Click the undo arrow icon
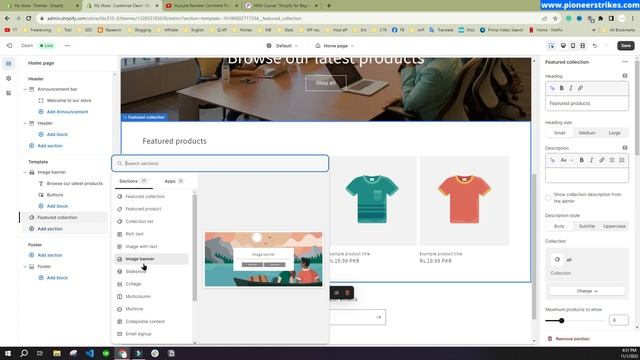Viewport: 640px width, 360px height. tap(595, 46)
